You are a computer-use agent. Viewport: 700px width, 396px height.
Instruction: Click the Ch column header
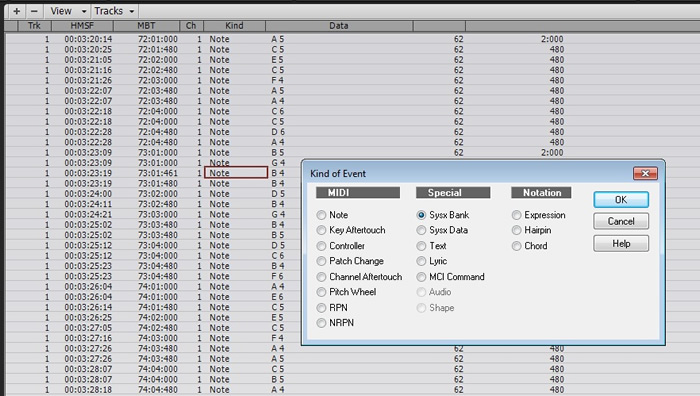191,26
